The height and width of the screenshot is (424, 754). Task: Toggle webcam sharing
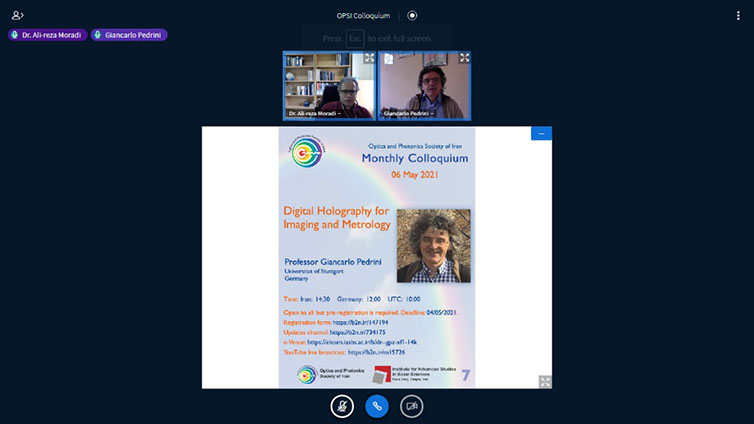tap(411, 405)
